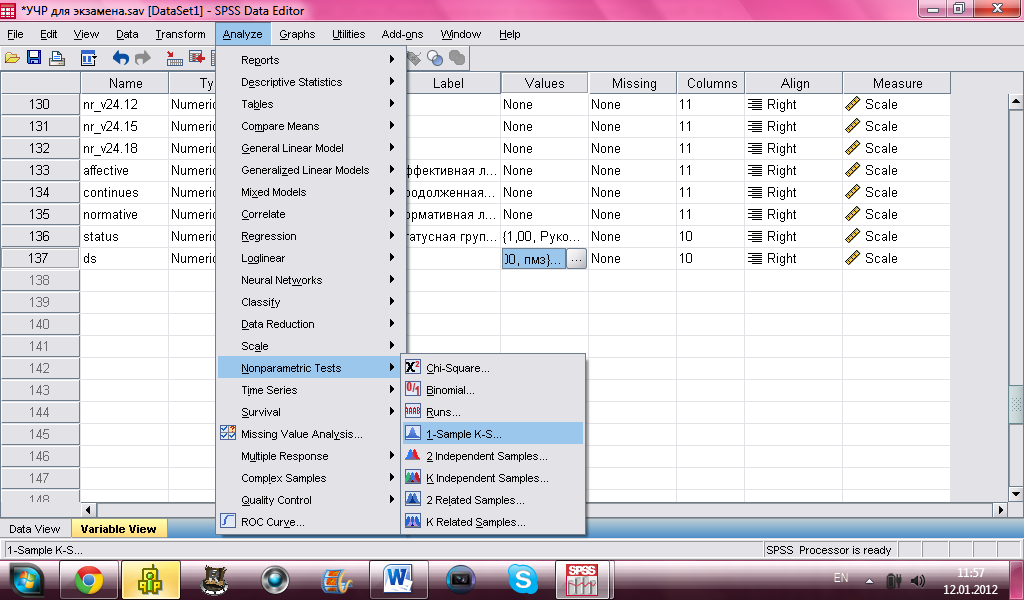This screenshot has width=1024, height=600.
Task: Click the Runs test icon
Action: point(413,411)
